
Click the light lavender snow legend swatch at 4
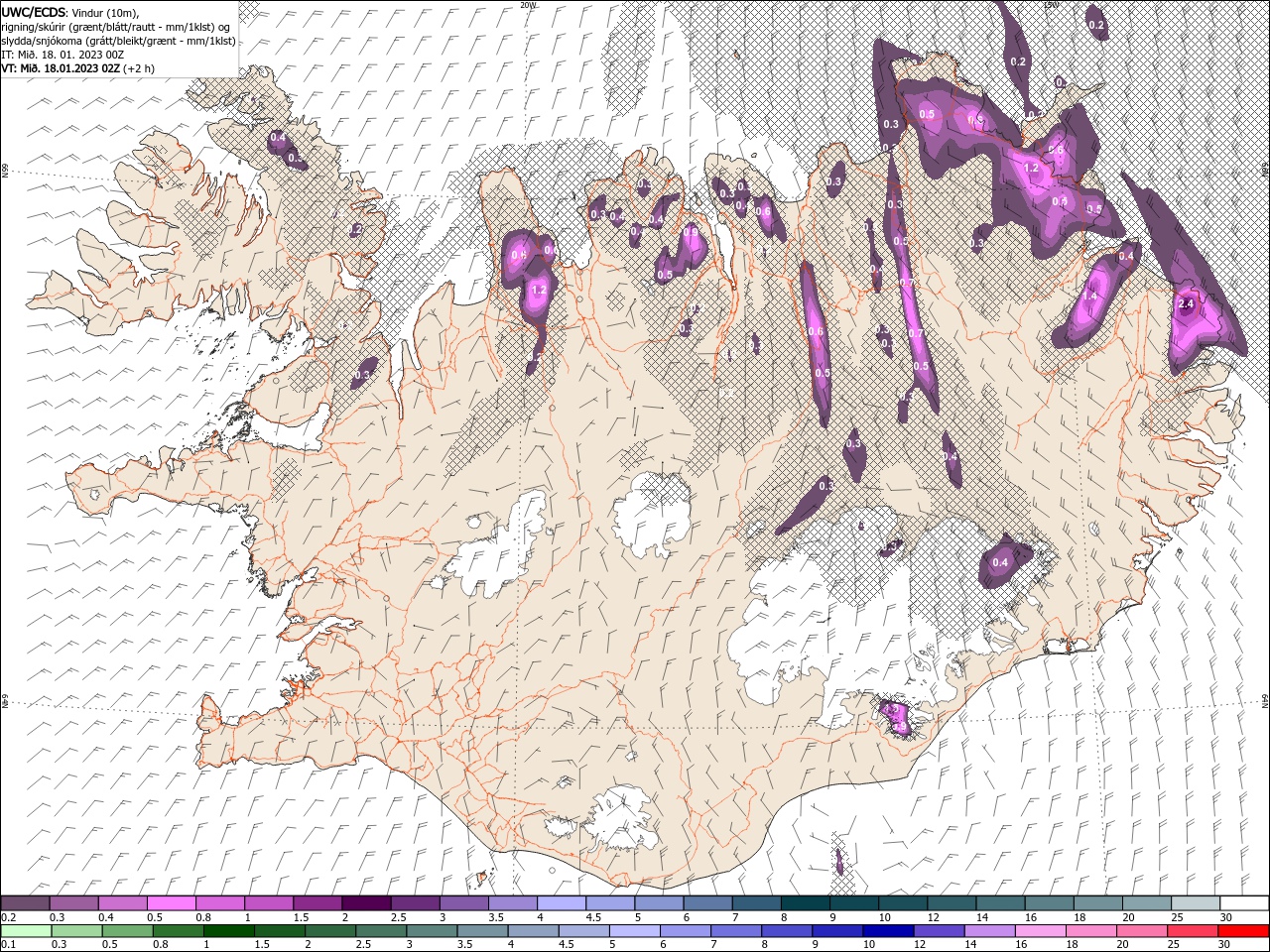pyautogui.click(x=561, y=903)
